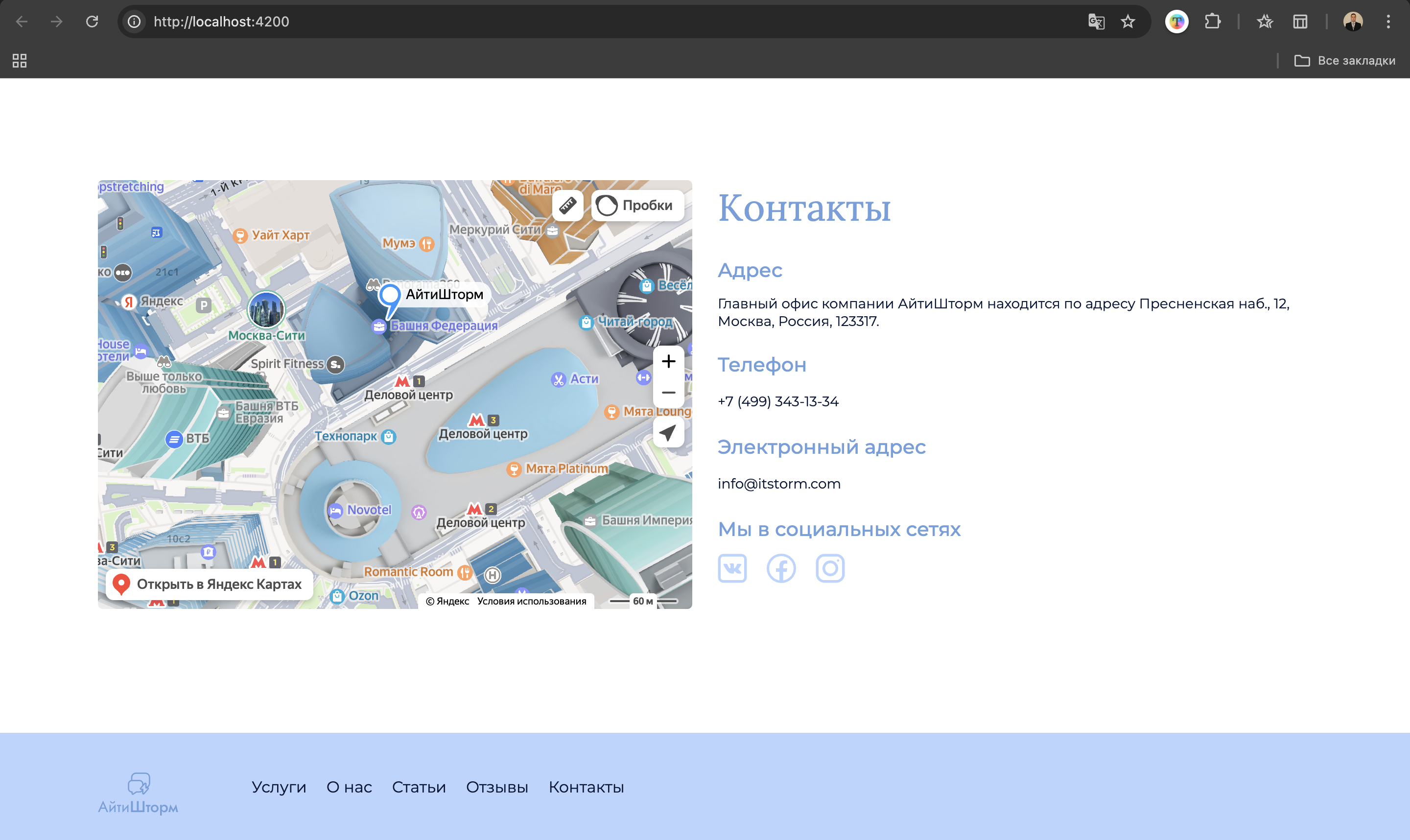Open the bookmarks star list icon
This screenshot has width=1410, height=840.
1265,22
